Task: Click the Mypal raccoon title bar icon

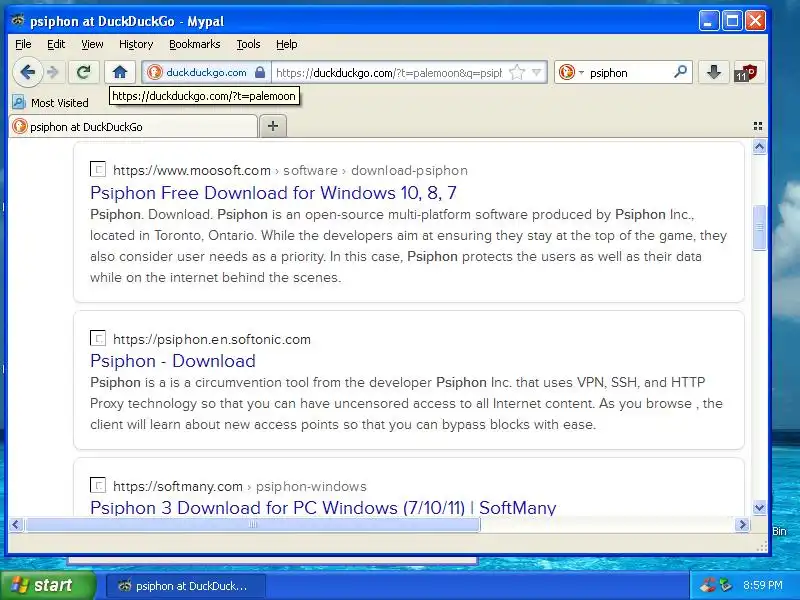Action: tap(18, 20)
